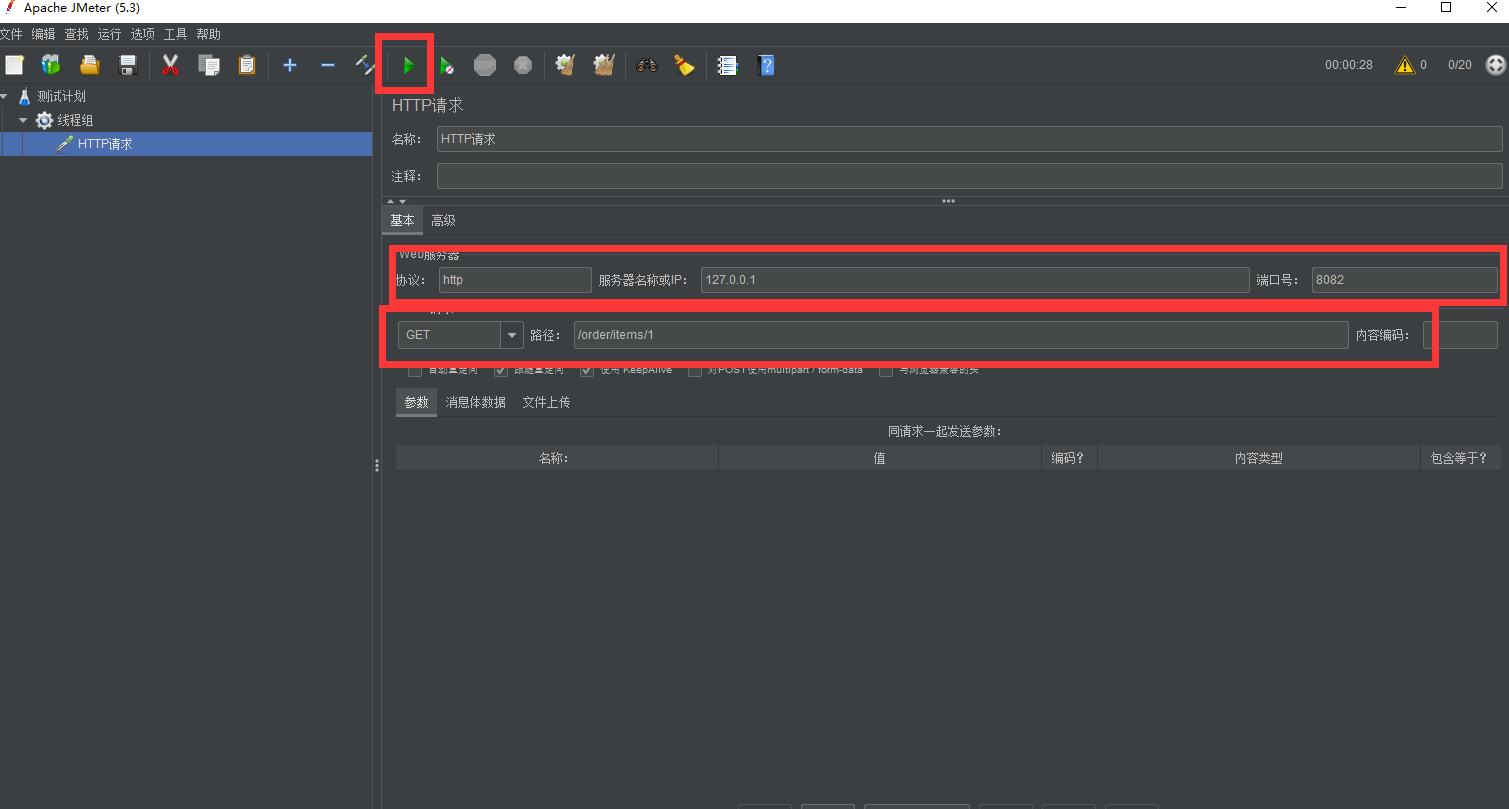Select the 线程组 node in the tree
This screenshot has height=809, width=1509.
tap(75, 120)
